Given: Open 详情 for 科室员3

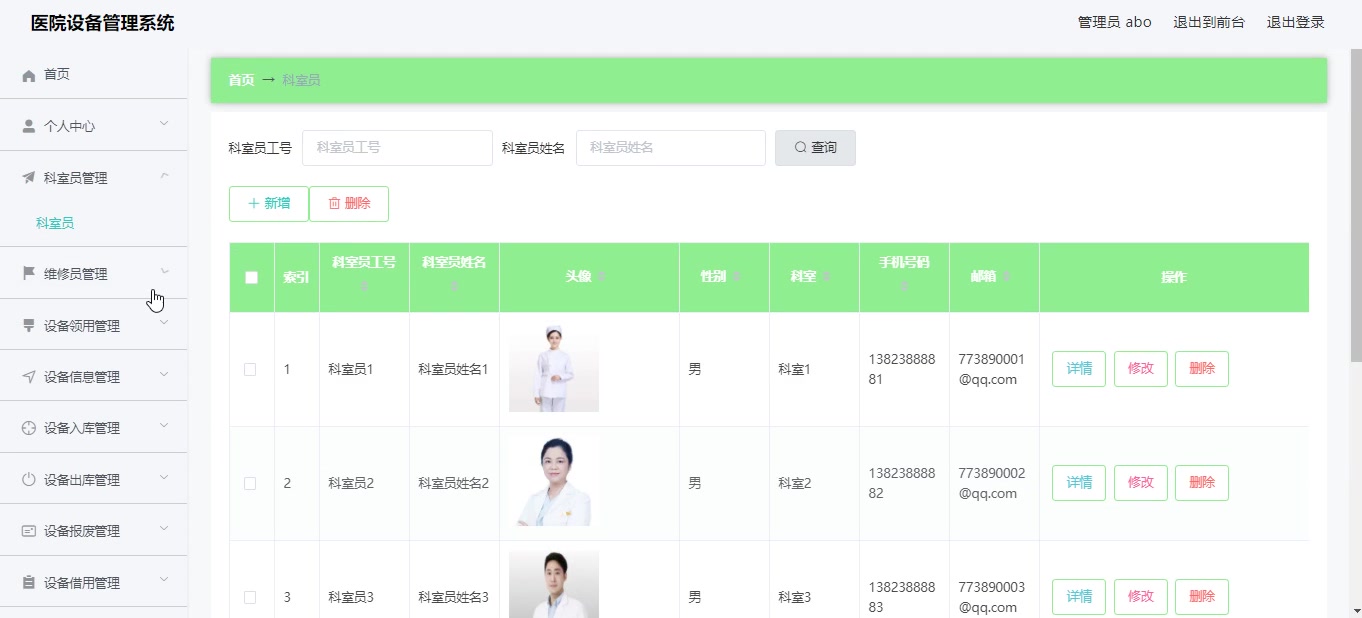Looking at the screenshot, I should [1079, 597].
